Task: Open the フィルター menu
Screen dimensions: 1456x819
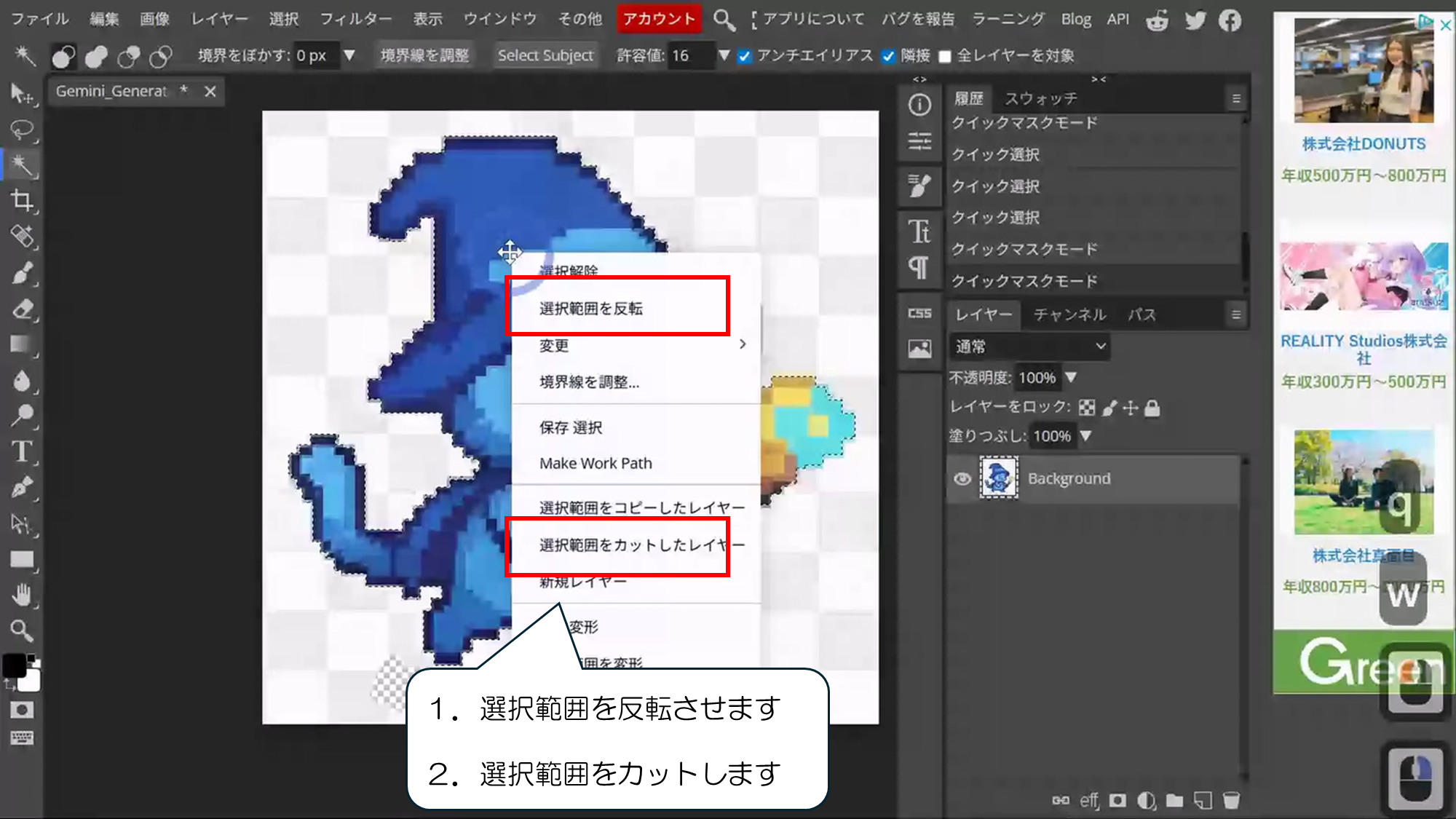Action: (356, 19)
